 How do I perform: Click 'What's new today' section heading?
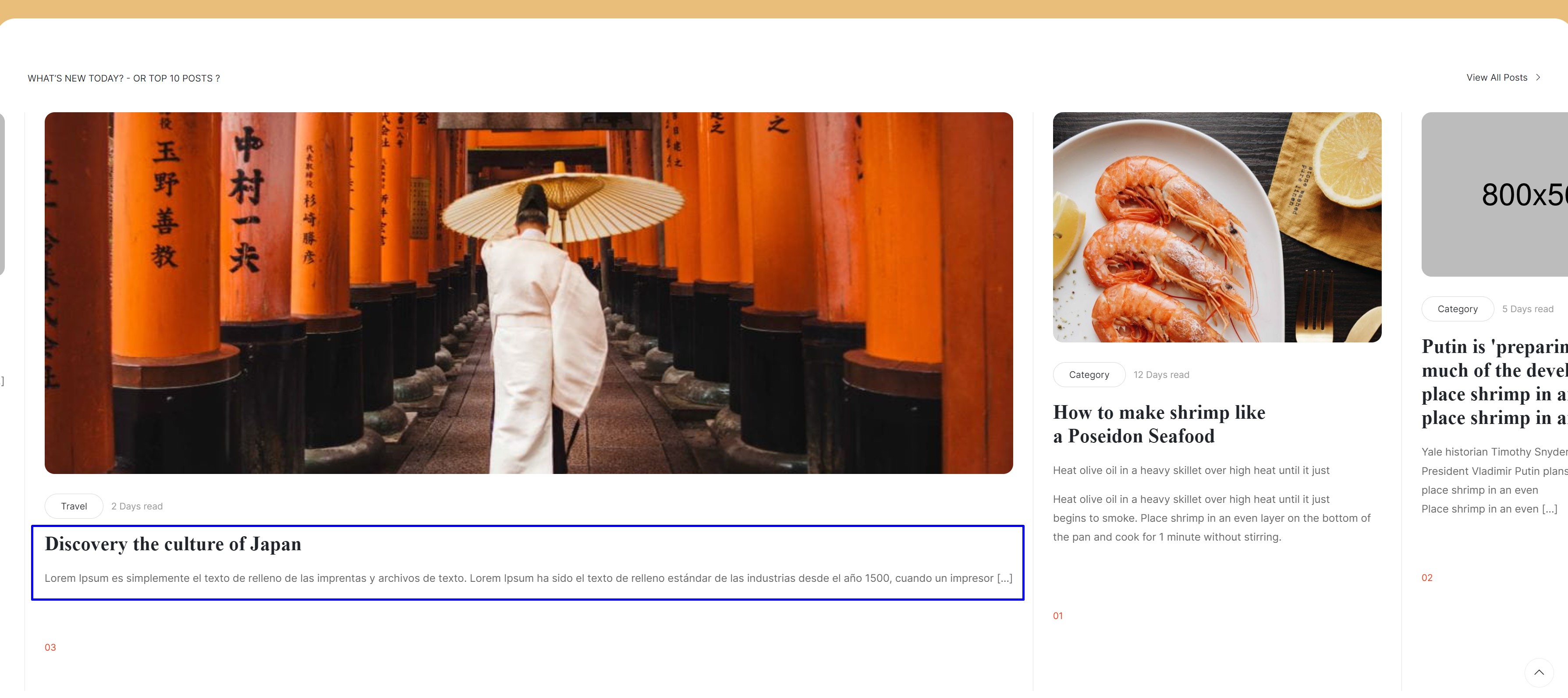click(x=124, y=78)
